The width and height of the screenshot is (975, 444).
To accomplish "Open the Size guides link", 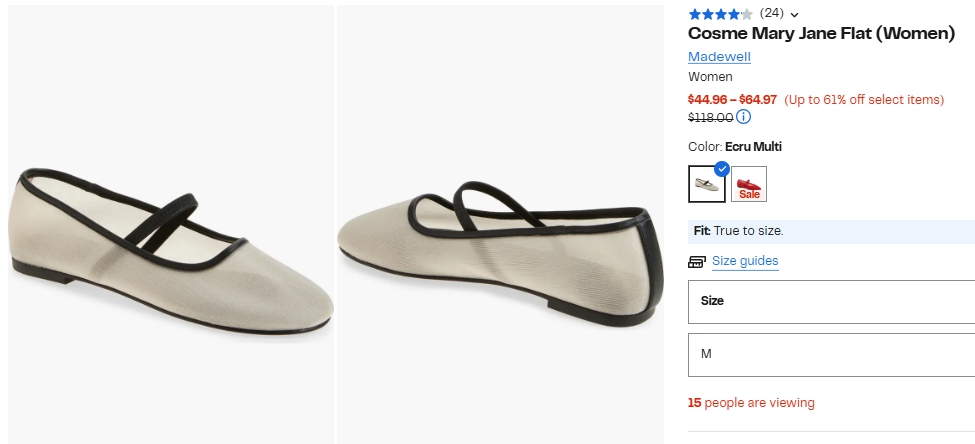I will [745, 261].
